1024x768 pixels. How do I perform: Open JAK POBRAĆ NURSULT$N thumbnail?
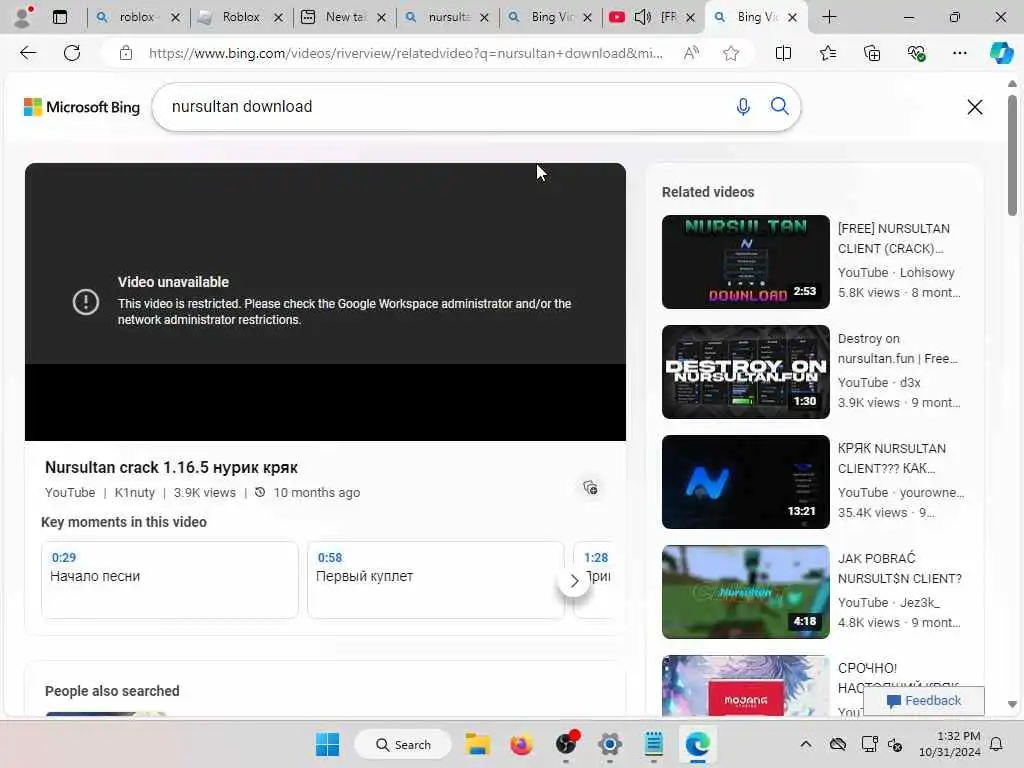(x=745, y=592)
